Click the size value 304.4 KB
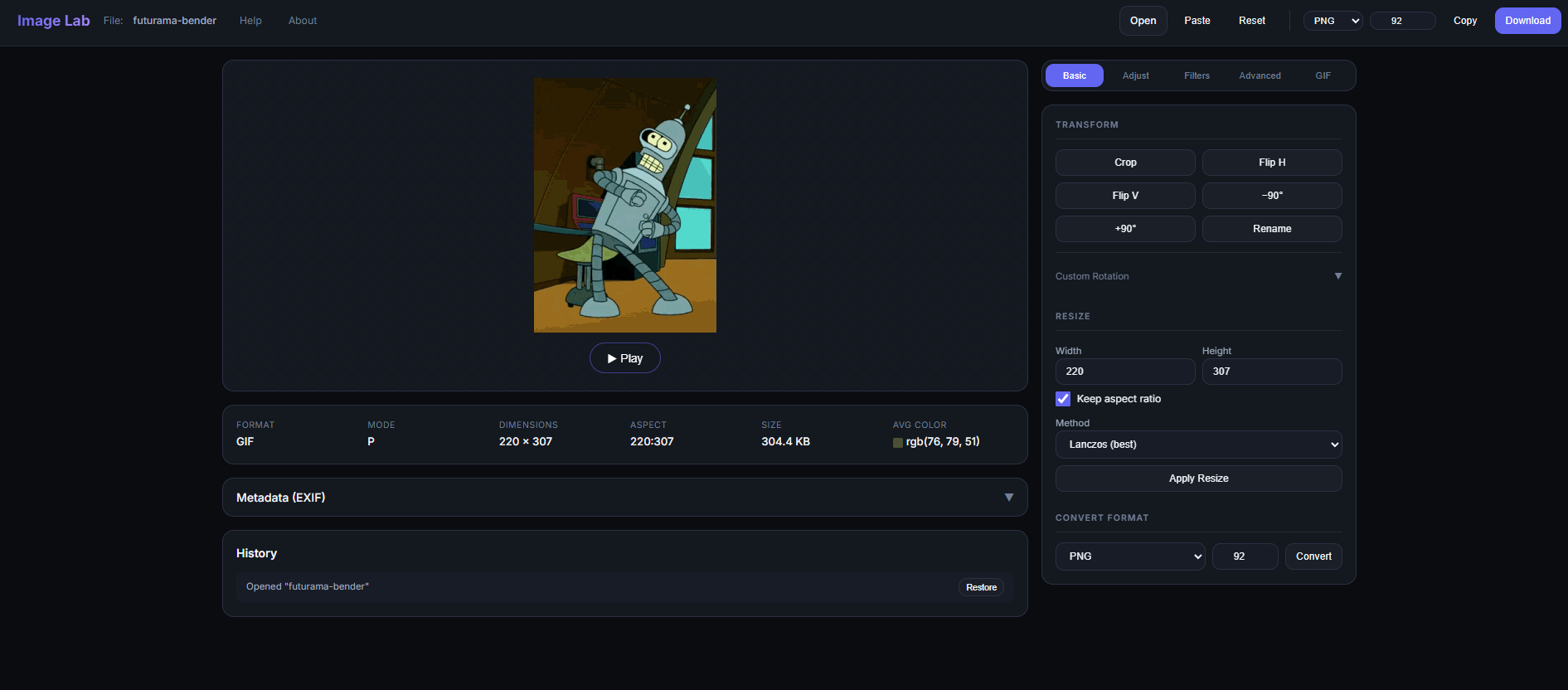The height and width of the screenshot is (690, 1568). (785, 442)
